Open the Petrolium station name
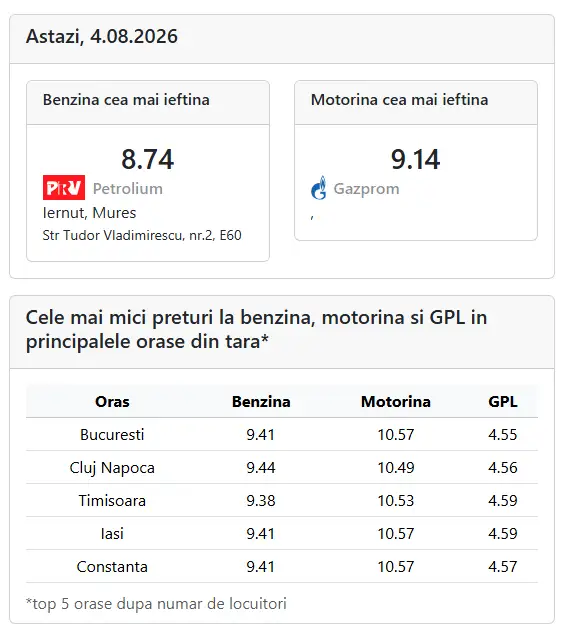 coord(128,188)
